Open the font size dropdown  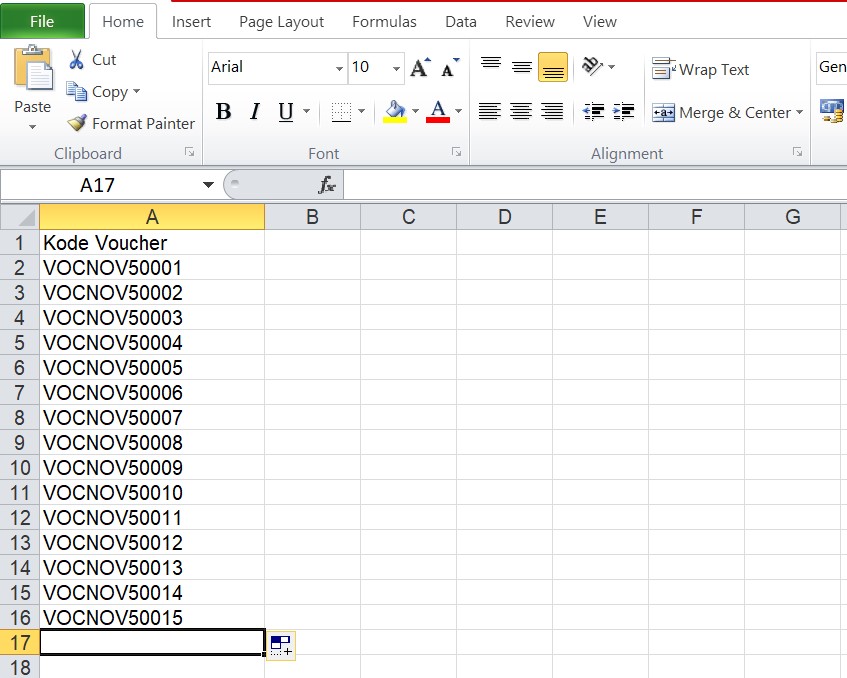(396, 68)
